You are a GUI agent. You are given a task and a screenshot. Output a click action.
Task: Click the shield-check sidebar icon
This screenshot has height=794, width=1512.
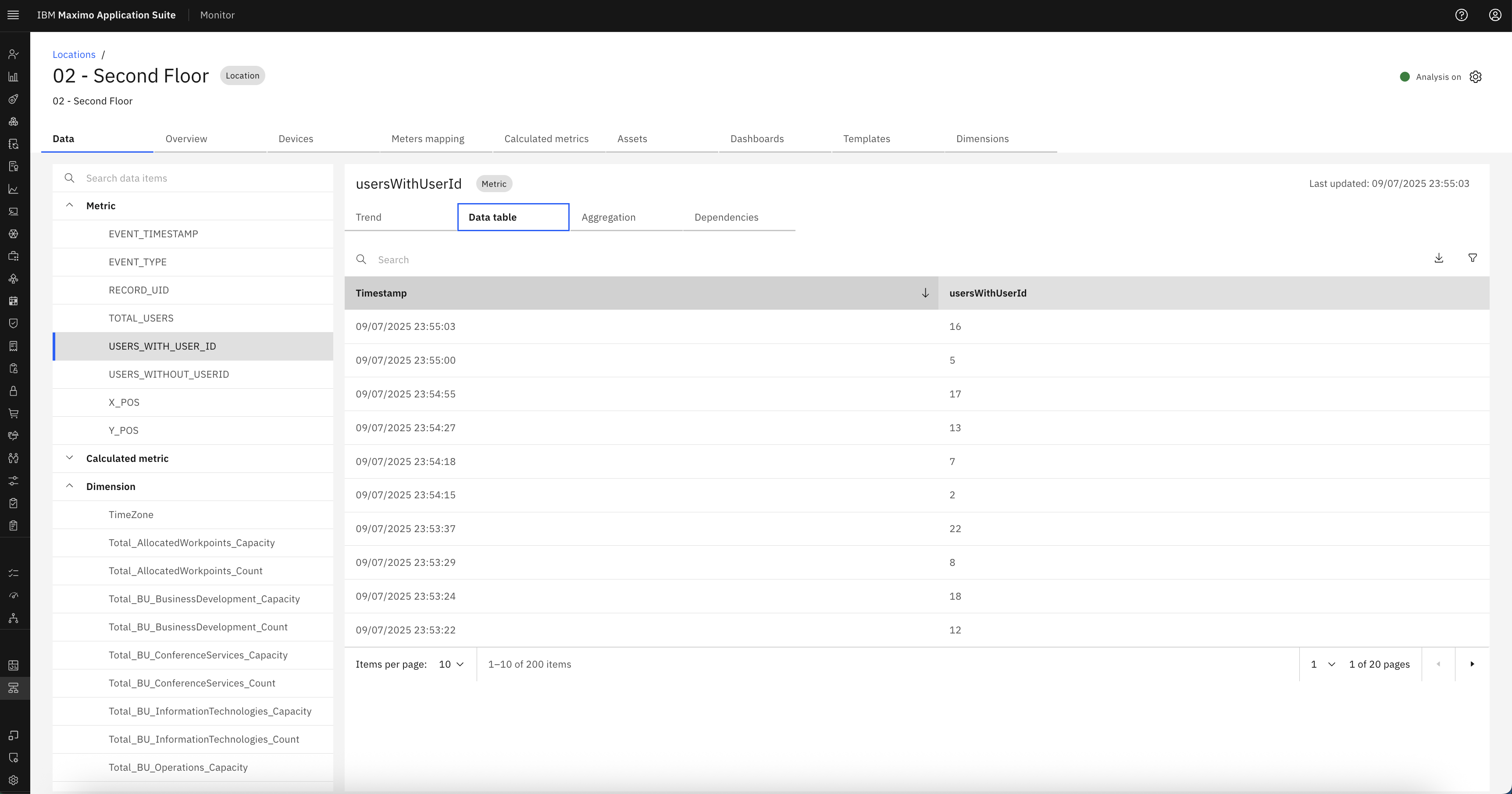coord(14,324)
